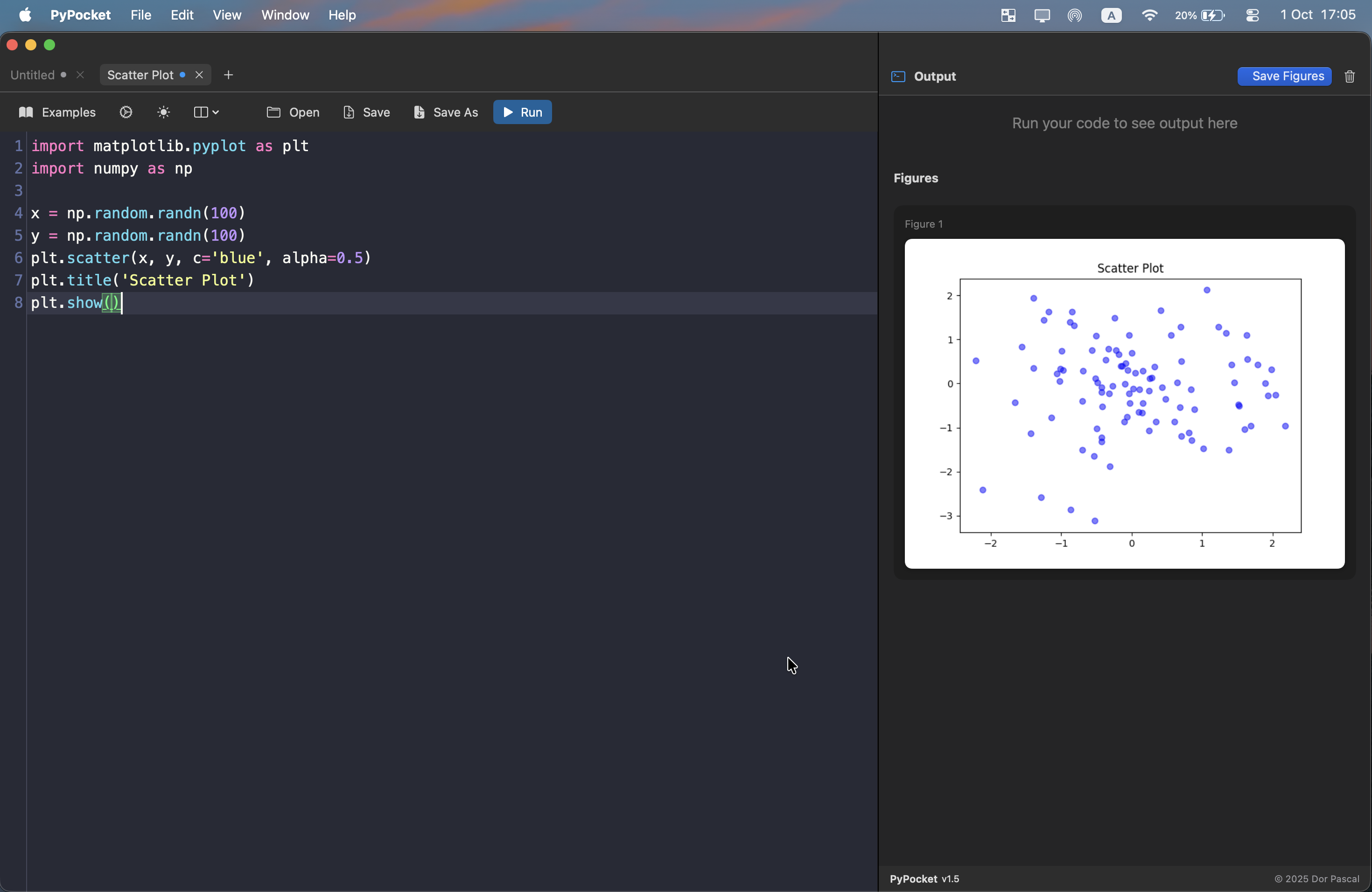The height and width of the screenshot is (892, 1372).
Task: Clear output with trash icon
Action: (1350, 77)
